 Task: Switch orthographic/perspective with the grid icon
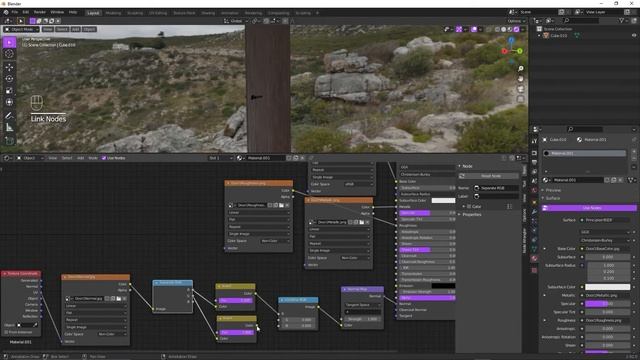pos(520,99)
